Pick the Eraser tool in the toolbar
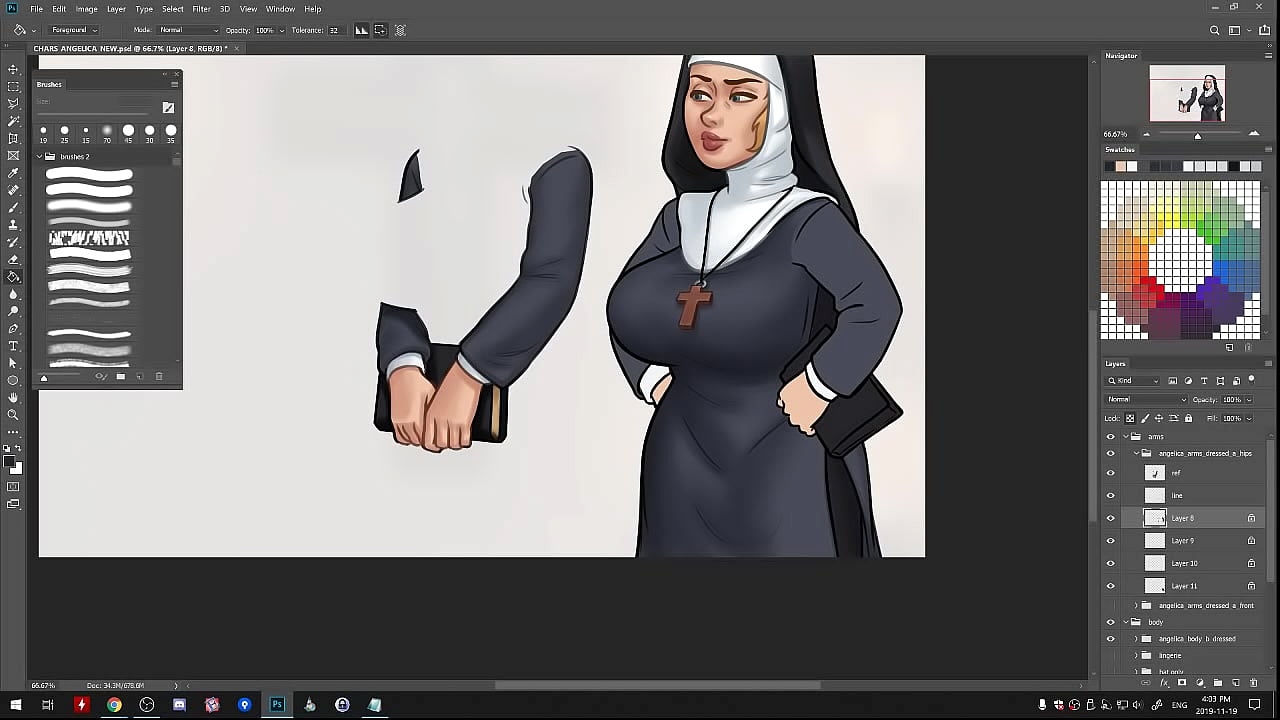 click(13, 259)
